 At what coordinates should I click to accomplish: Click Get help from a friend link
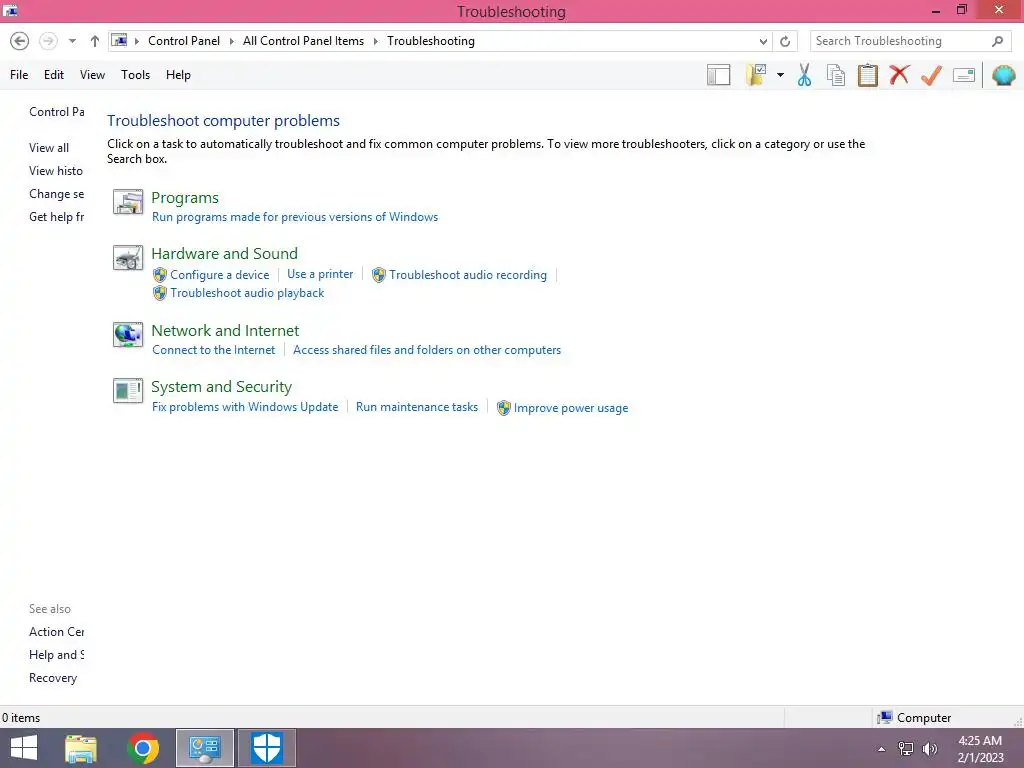(x=56, y=217)
